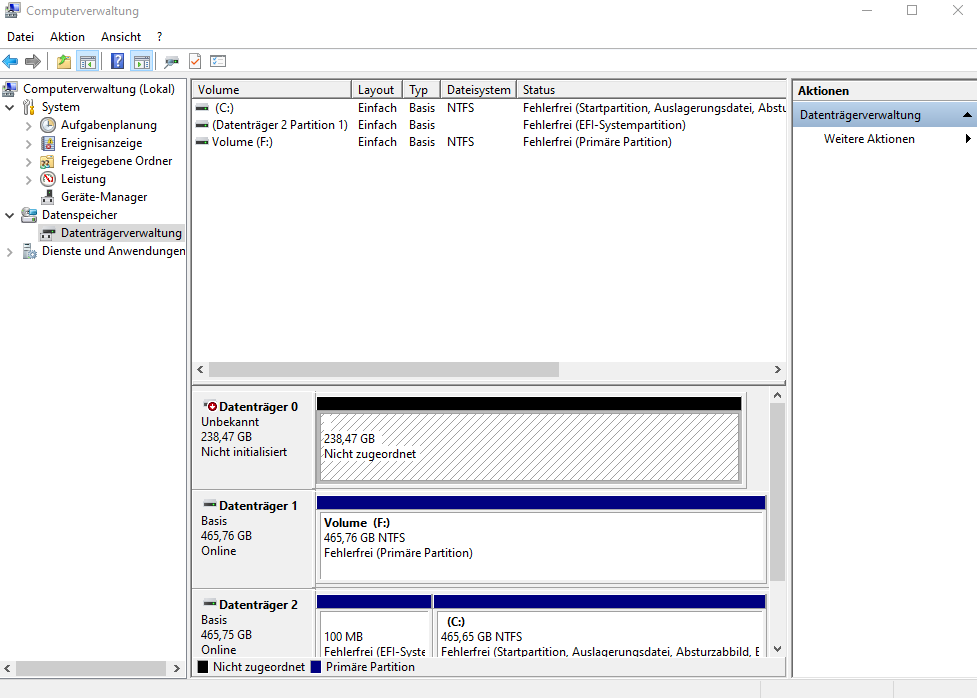Screen dimensions: 977x698
Task: Expand Dienste und Anwendungen node
Action: (x=9, y=252)
